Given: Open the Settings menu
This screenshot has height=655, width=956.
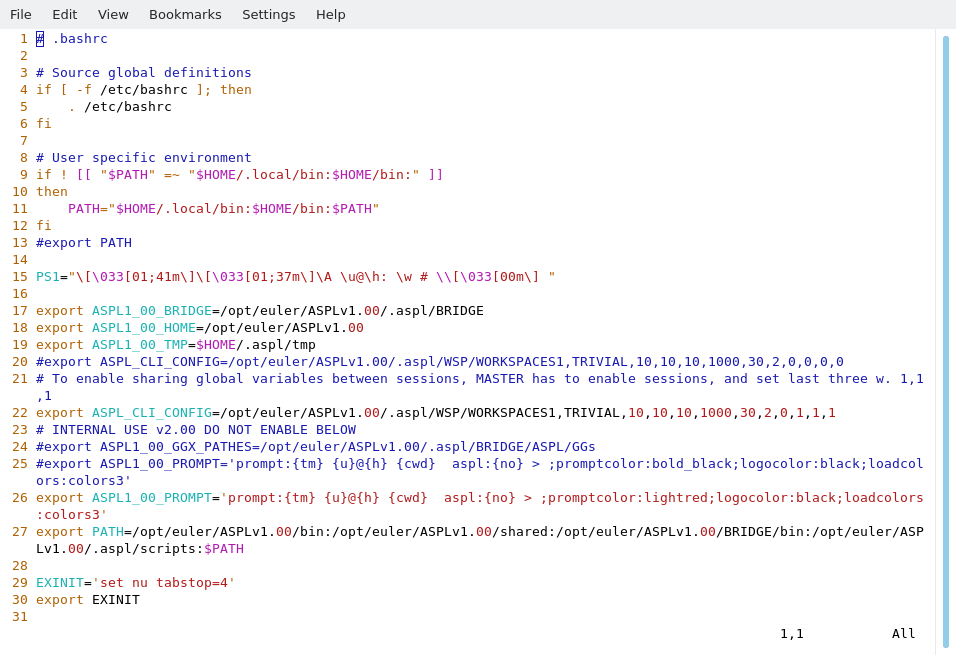Looking at the screenshot, I should pos(268,14).
